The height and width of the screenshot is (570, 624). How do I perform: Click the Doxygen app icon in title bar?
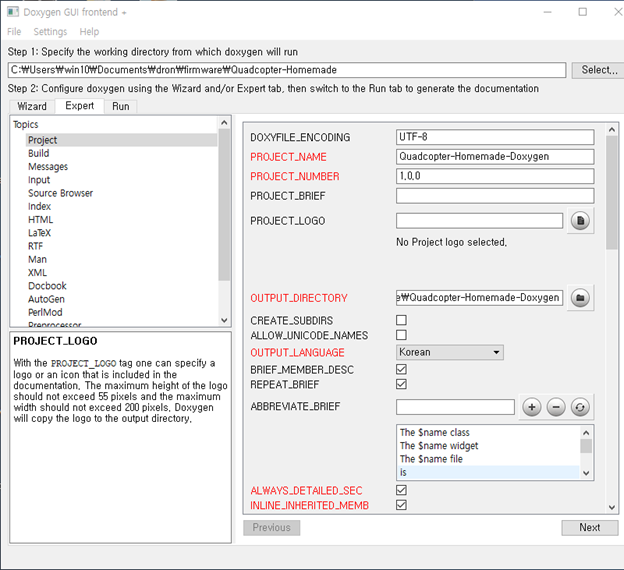click(13, 12)
